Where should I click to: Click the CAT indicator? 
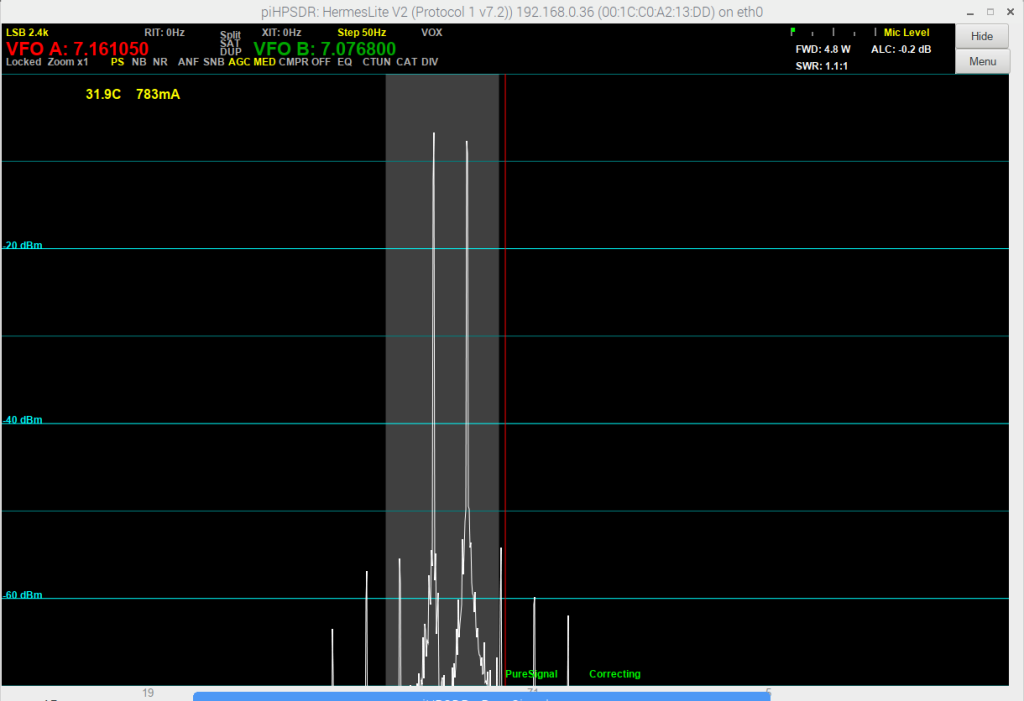coord(406,62)
